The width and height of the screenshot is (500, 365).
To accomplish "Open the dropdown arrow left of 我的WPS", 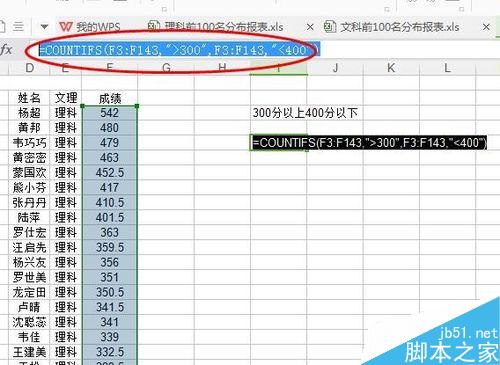I will (44, 26).
